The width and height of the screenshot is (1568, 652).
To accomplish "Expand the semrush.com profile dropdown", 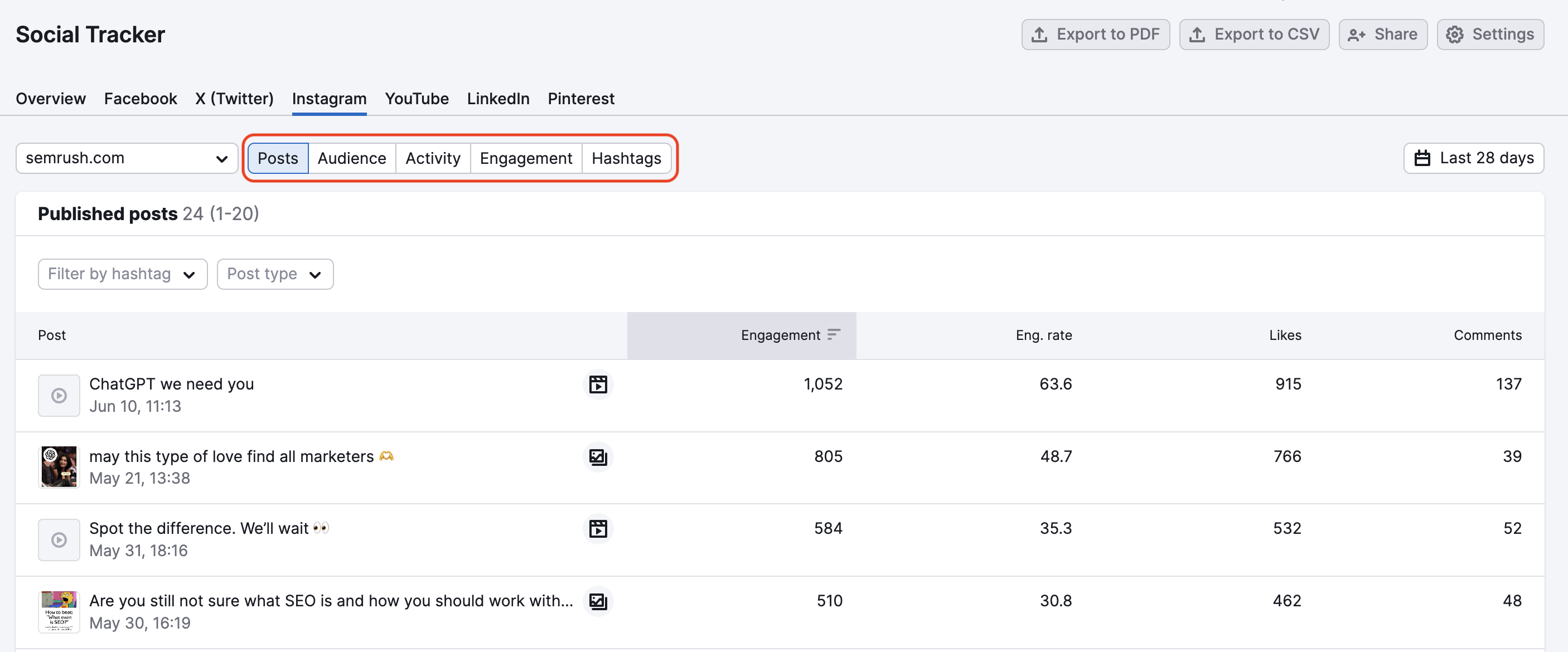I will [x=127, y=158].
